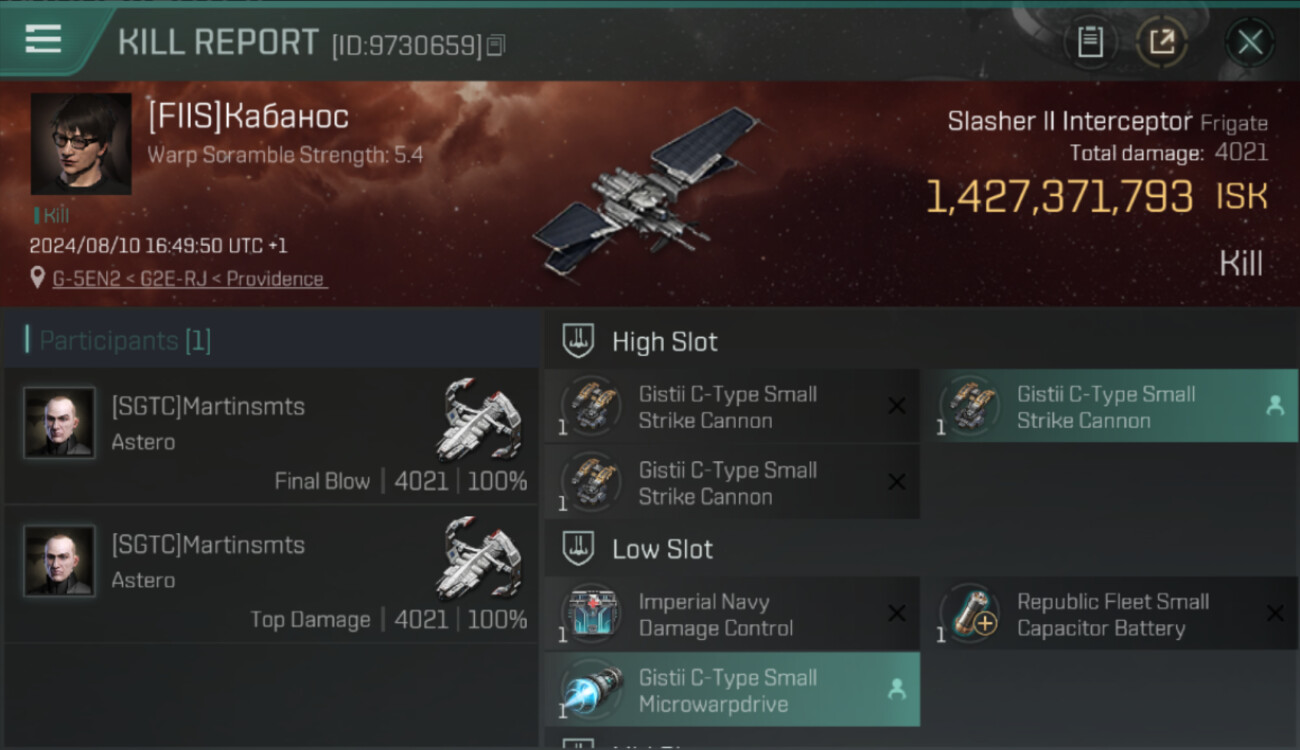Open Кабанос pilot portrait
Viewport: 1300px width, 750px height.
click(81, 144)
